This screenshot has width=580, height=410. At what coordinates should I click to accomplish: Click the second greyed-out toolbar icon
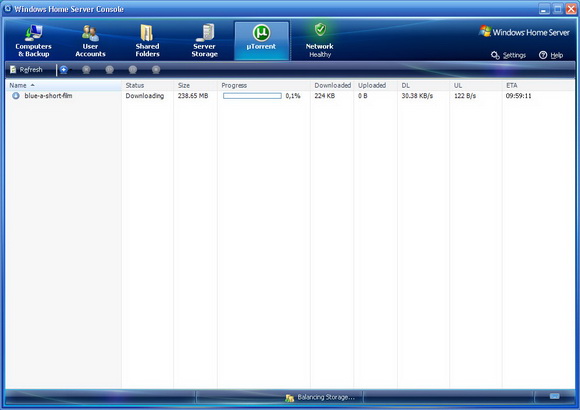[109, 70]
